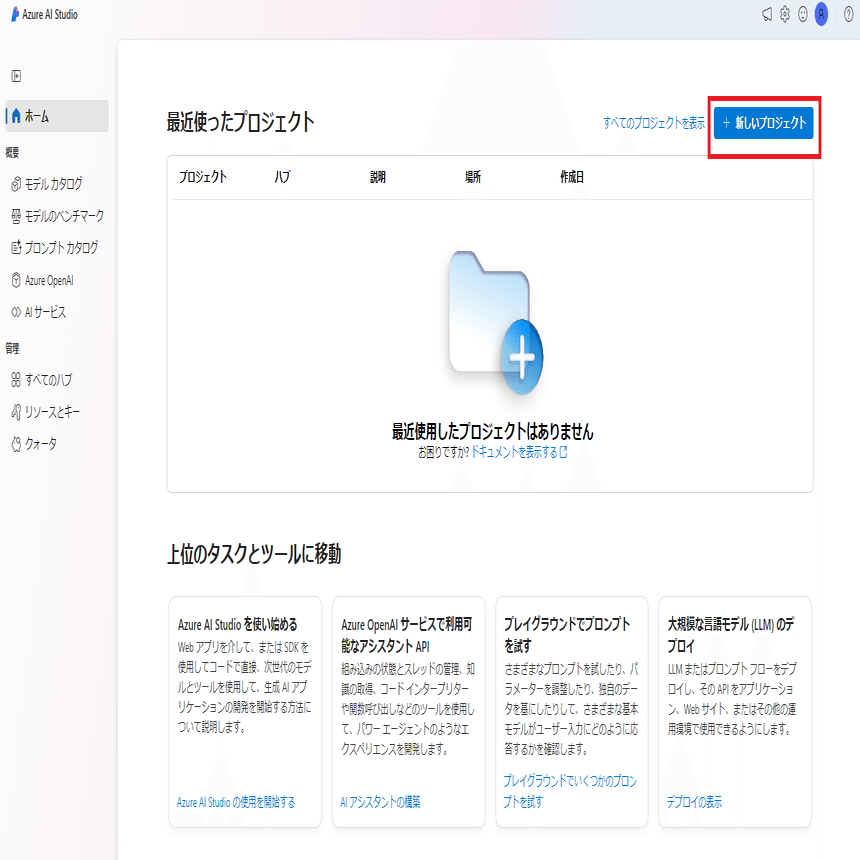
Task: Click AI アシスタントの構築 link
Action: [381, 802]
